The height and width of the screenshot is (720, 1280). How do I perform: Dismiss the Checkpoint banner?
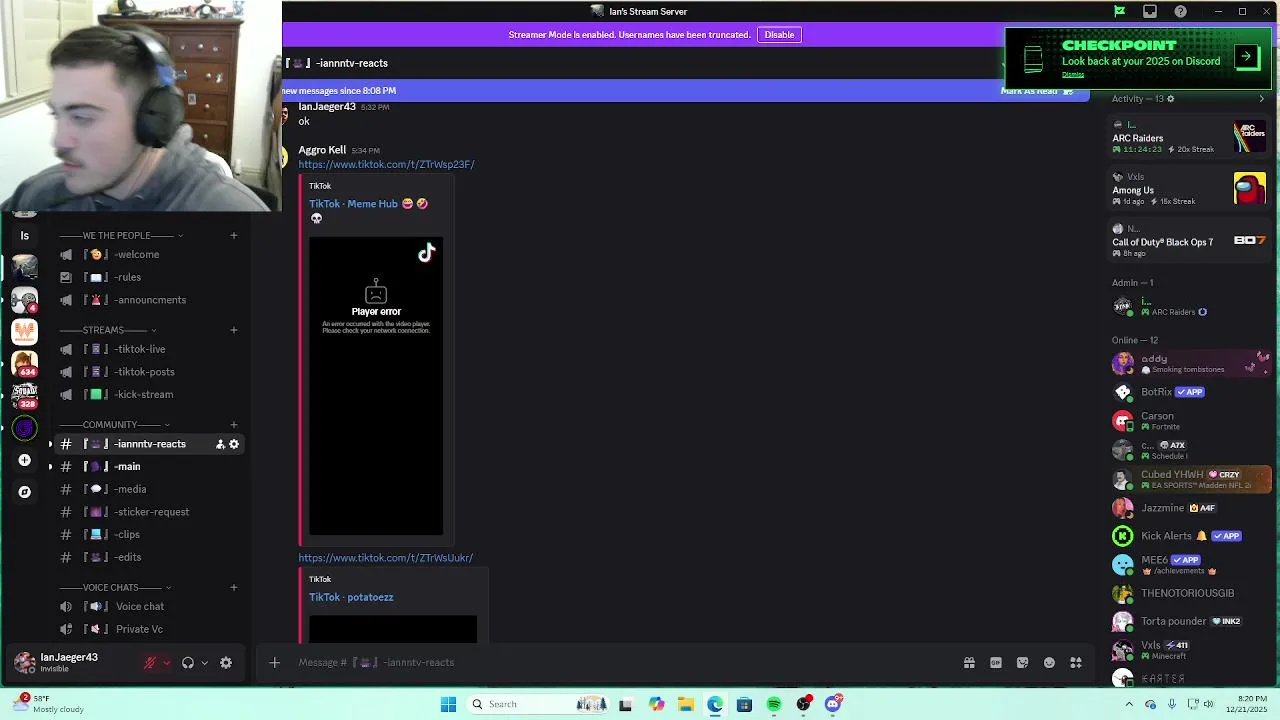[1073, 74]
